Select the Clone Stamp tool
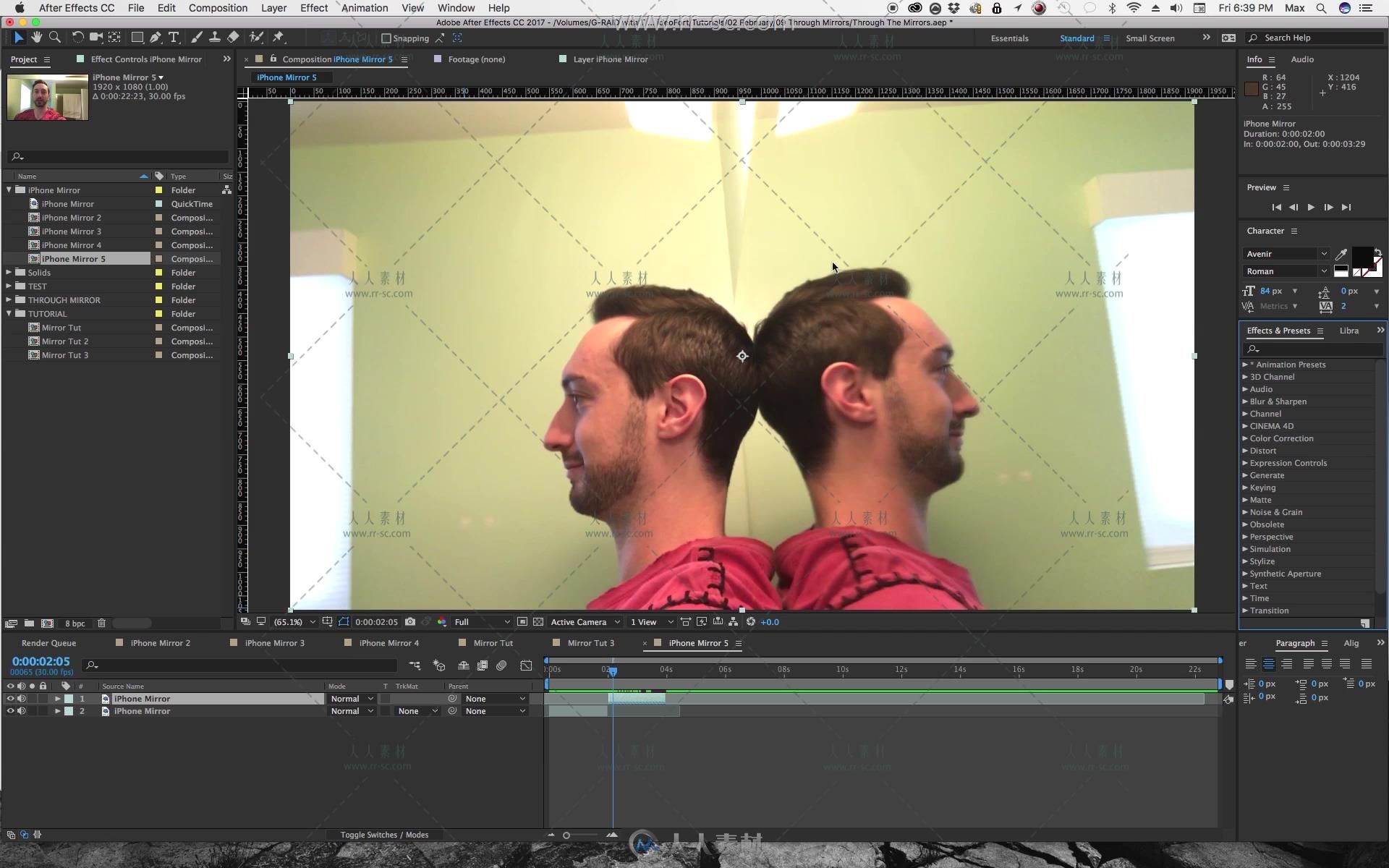 pyautogui.click(x=214, y=38)
